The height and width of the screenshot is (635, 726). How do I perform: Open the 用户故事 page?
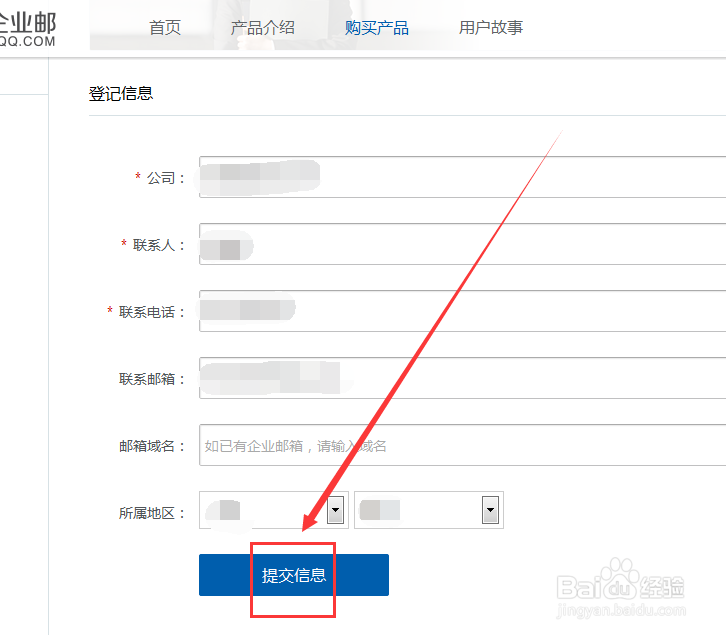point(491,28)
